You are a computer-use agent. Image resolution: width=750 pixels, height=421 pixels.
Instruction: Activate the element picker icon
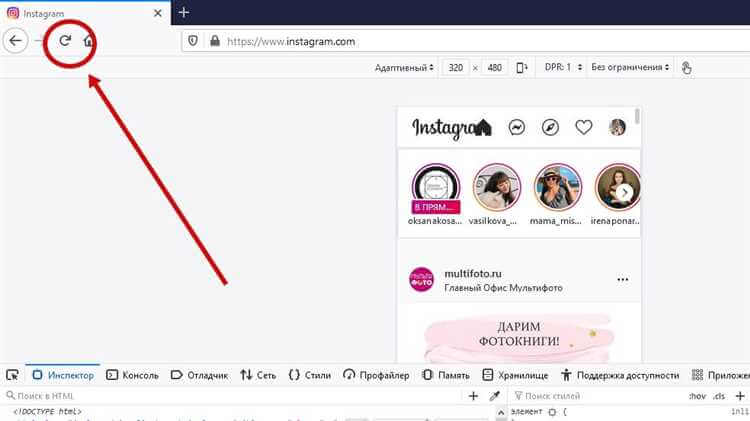[x=12, y=375]
